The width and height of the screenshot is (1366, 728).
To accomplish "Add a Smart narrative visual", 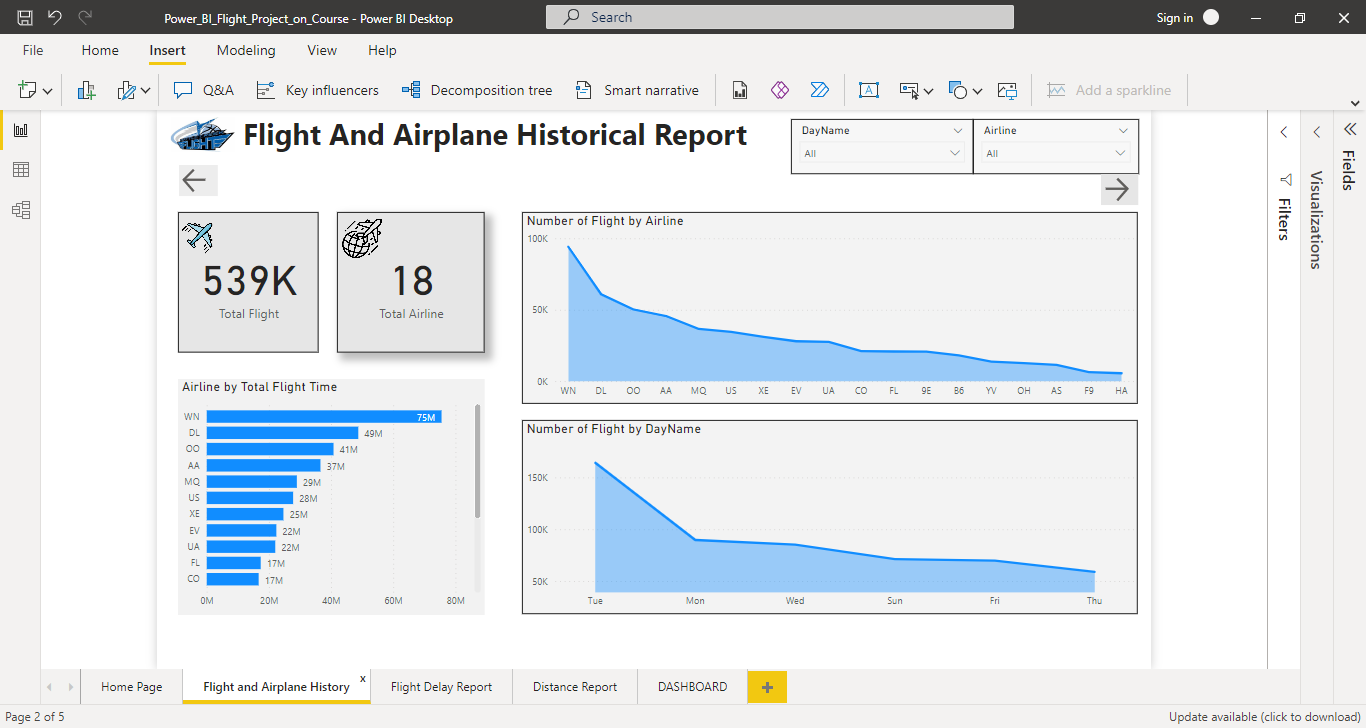I will pyautogui.click(x=637, y=89).
